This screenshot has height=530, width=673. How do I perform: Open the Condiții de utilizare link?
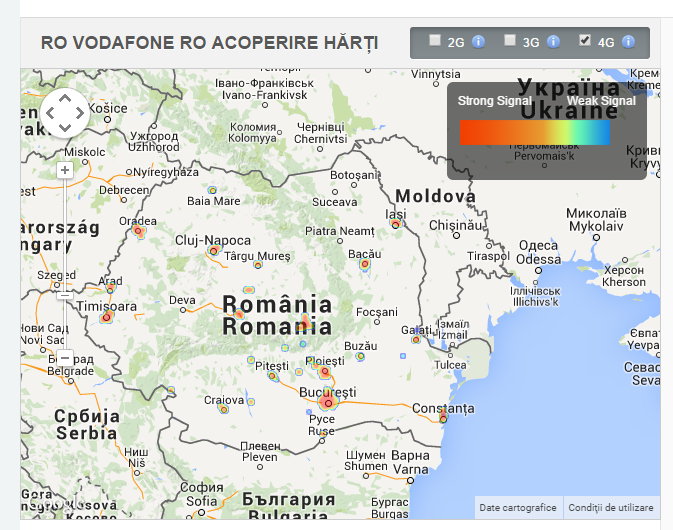[x=610, y=508]
